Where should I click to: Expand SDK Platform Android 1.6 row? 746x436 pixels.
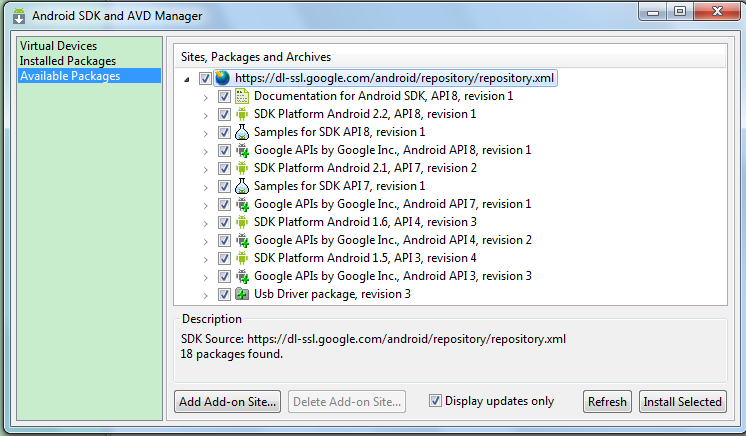click(206, 224)
